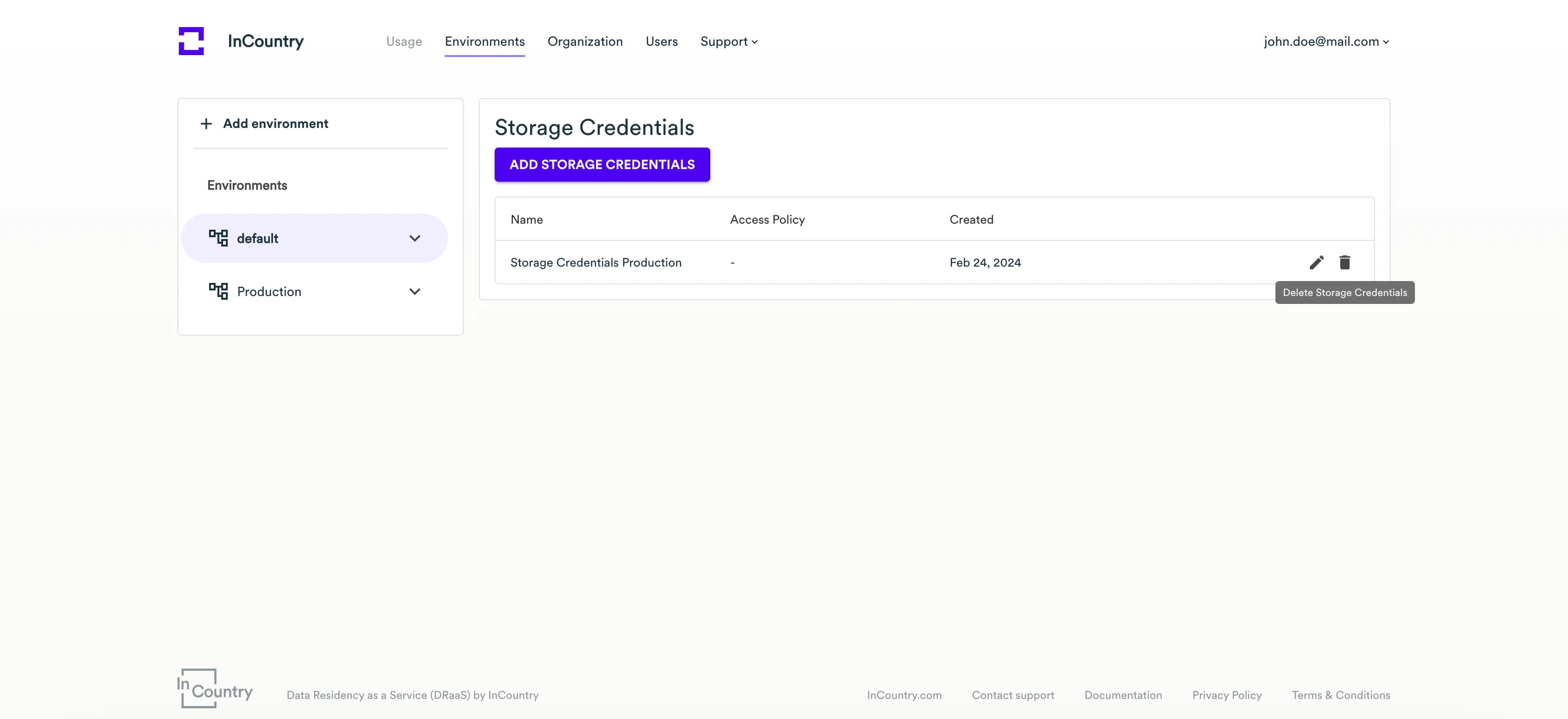Expand the default environment chevron

[x=414, y=238]
